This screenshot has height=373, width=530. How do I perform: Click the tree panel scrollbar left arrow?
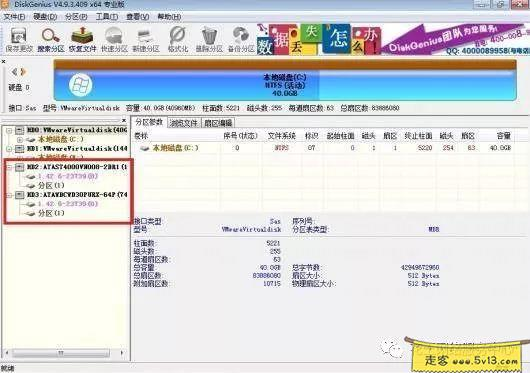pos(7,353)
